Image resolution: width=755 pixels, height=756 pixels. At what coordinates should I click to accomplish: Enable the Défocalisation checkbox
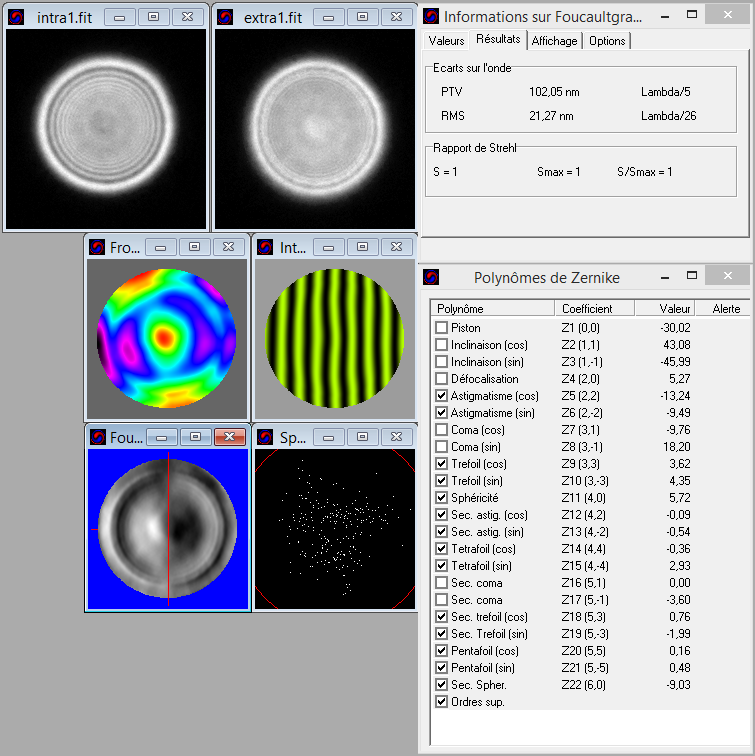[441, 378]
